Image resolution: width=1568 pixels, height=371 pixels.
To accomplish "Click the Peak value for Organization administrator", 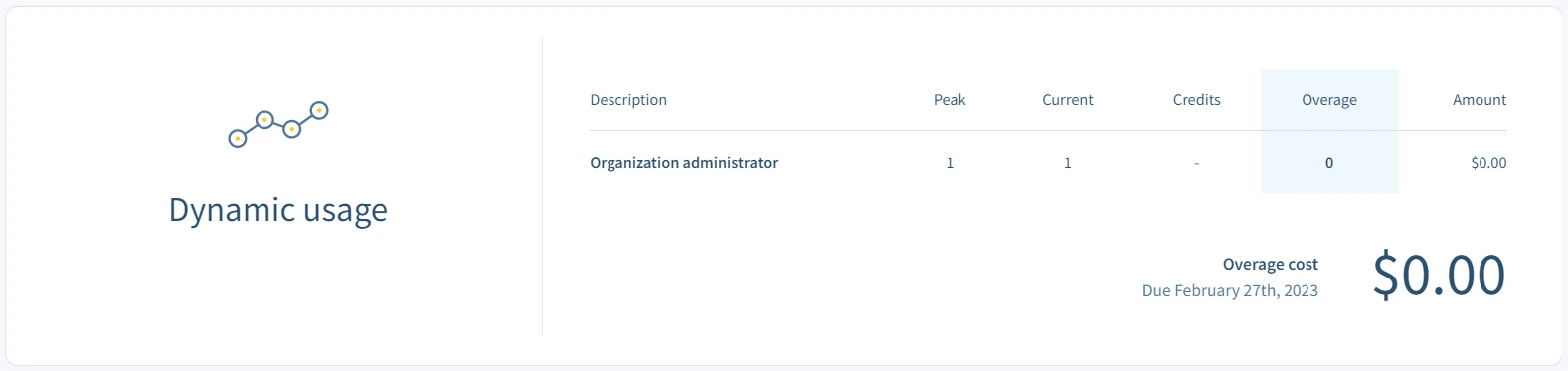I will tap(950, 163).
